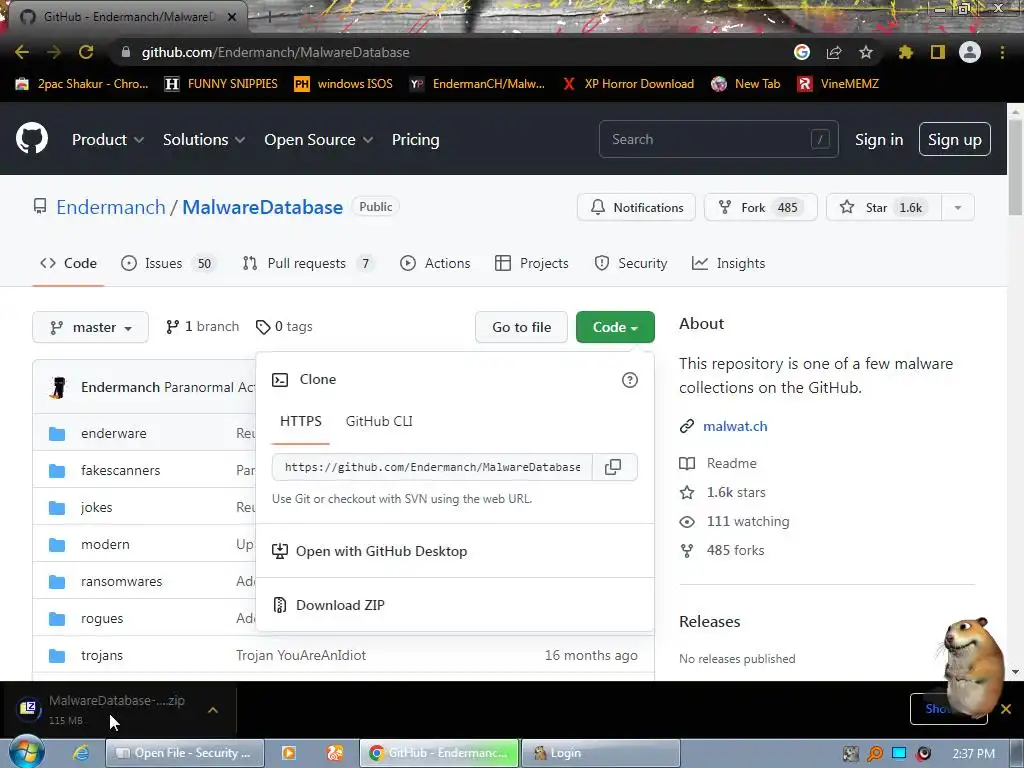Open the Pricing page
1024x768 pixels.
[x=415, y=140]
